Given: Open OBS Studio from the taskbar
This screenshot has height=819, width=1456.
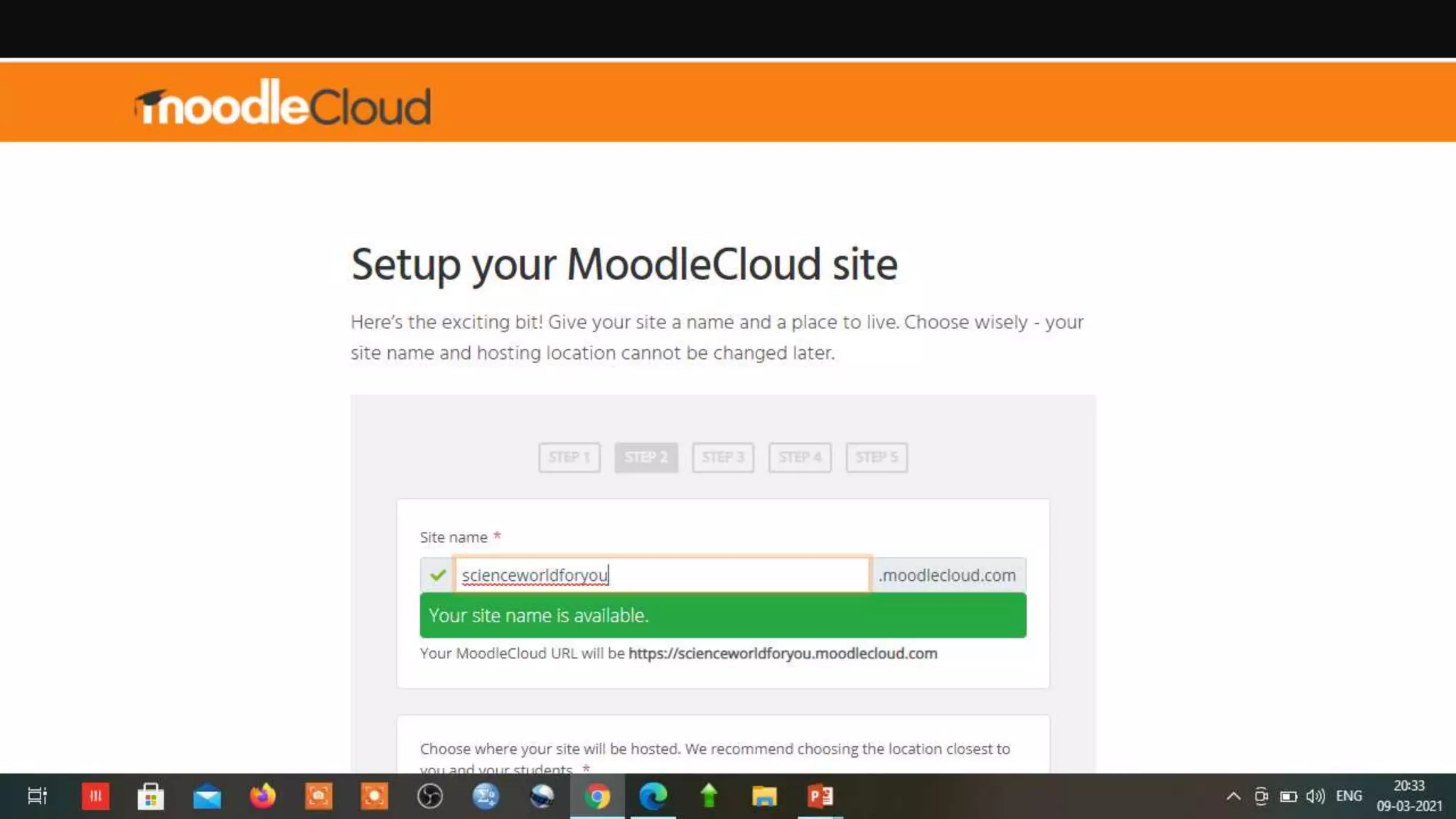Looking at the screenshot, I should (x=429, y=796).
